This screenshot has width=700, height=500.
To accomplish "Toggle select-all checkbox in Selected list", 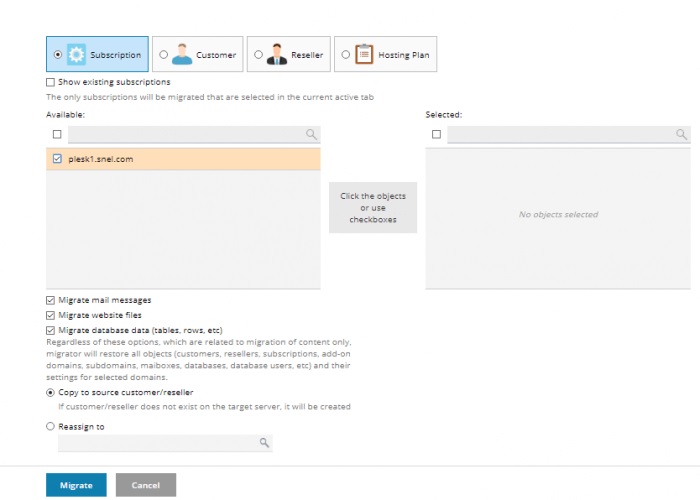I will (437, 134).
